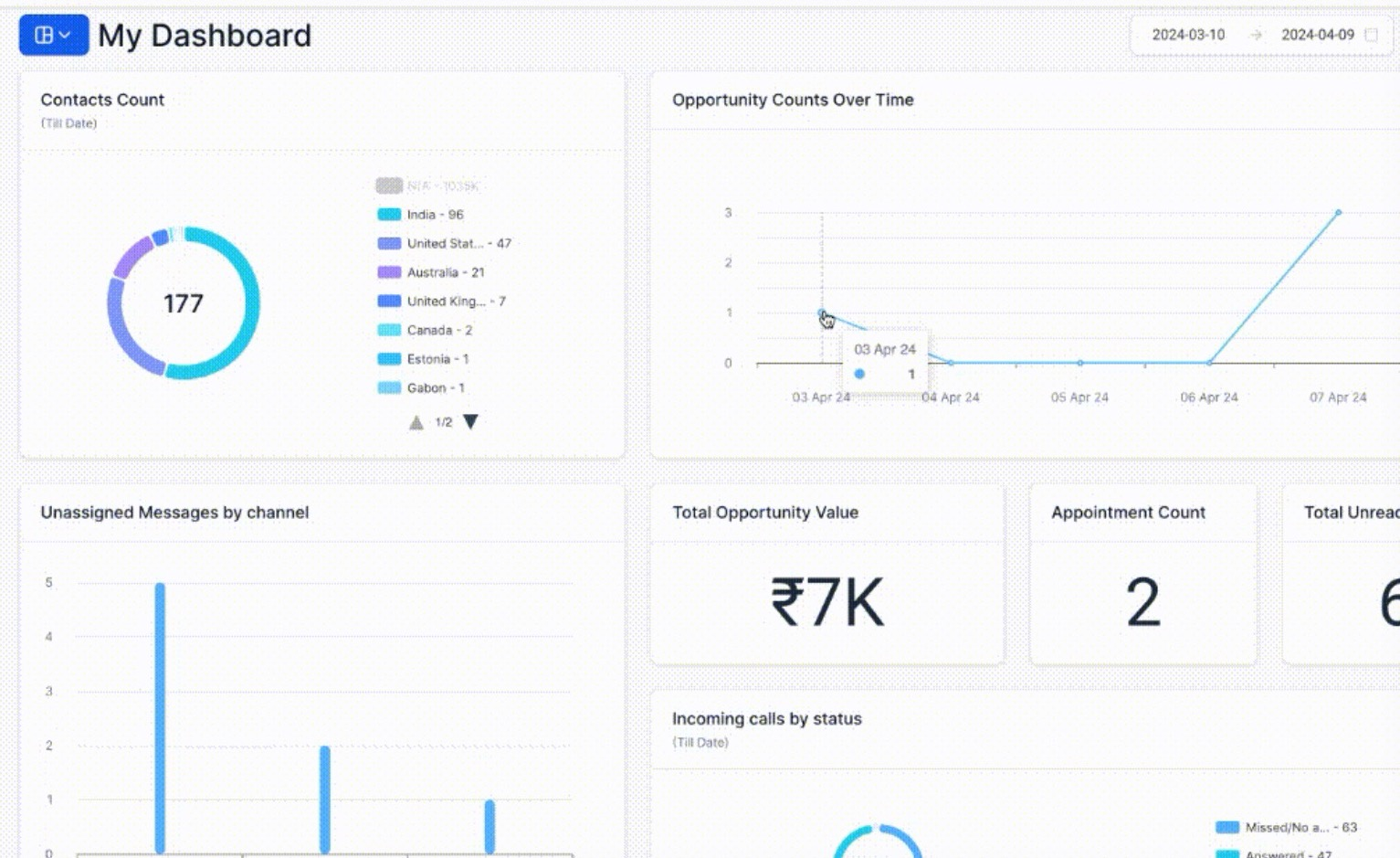Screen dimensions: 1400x858
Task: Toggle Missed/No answer calls legend entry
Action: tap(1287, 827)
